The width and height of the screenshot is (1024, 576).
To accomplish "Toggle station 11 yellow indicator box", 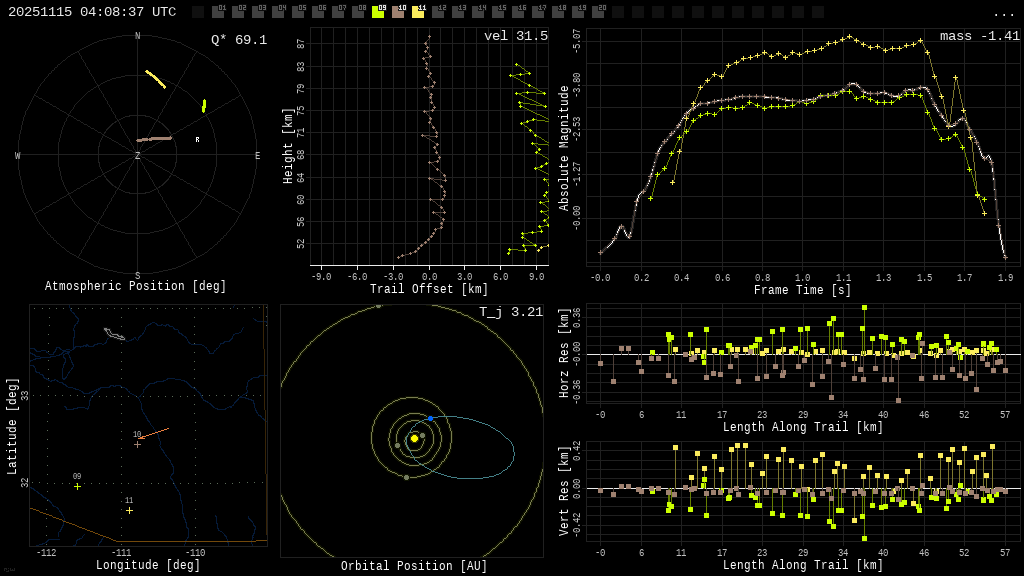I will (x=418, y=12).
